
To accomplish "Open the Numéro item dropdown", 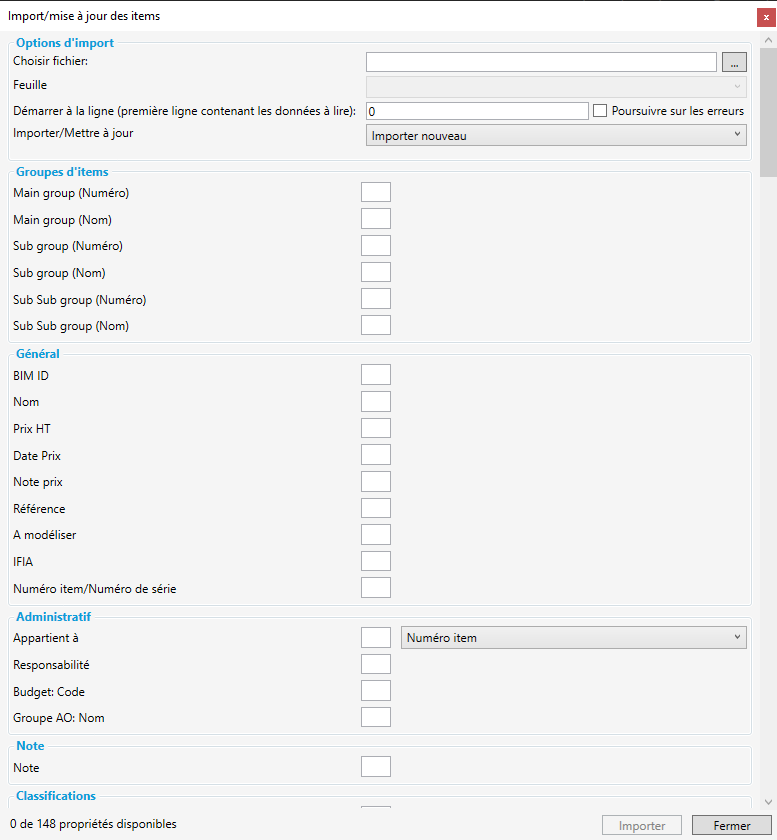I will pos(574,638).
